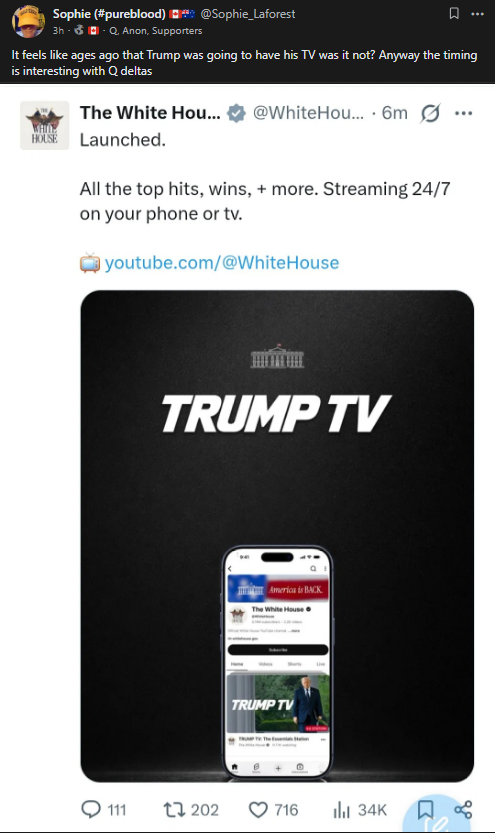Expand the tweet's three-dot more options
495x833 pixels.
tap(464, 113)
